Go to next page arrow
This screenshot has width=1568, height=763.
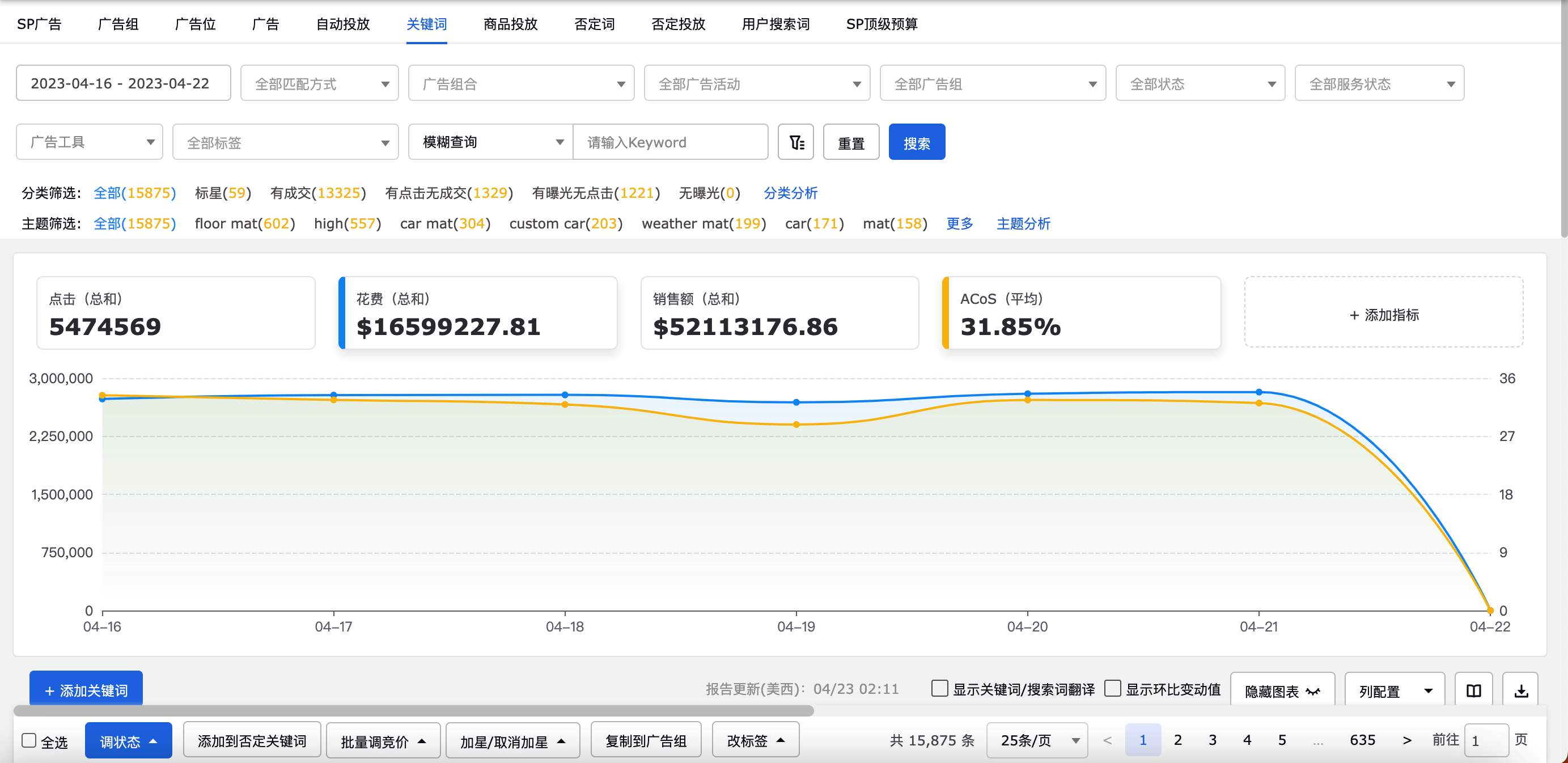(1408, 740)
